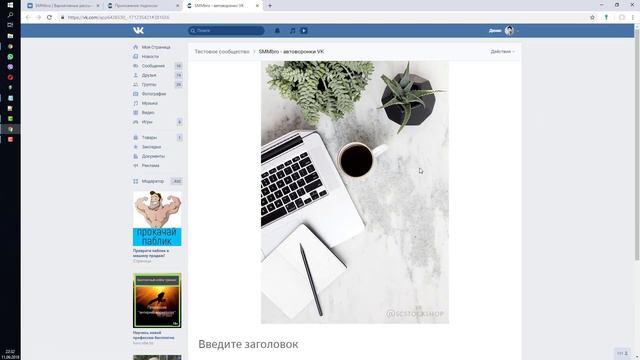The height and width of the screenshot is (360, 640).
Task: Click the Модератор grid icon in sidebar
Action: click(x=136, y=181)
